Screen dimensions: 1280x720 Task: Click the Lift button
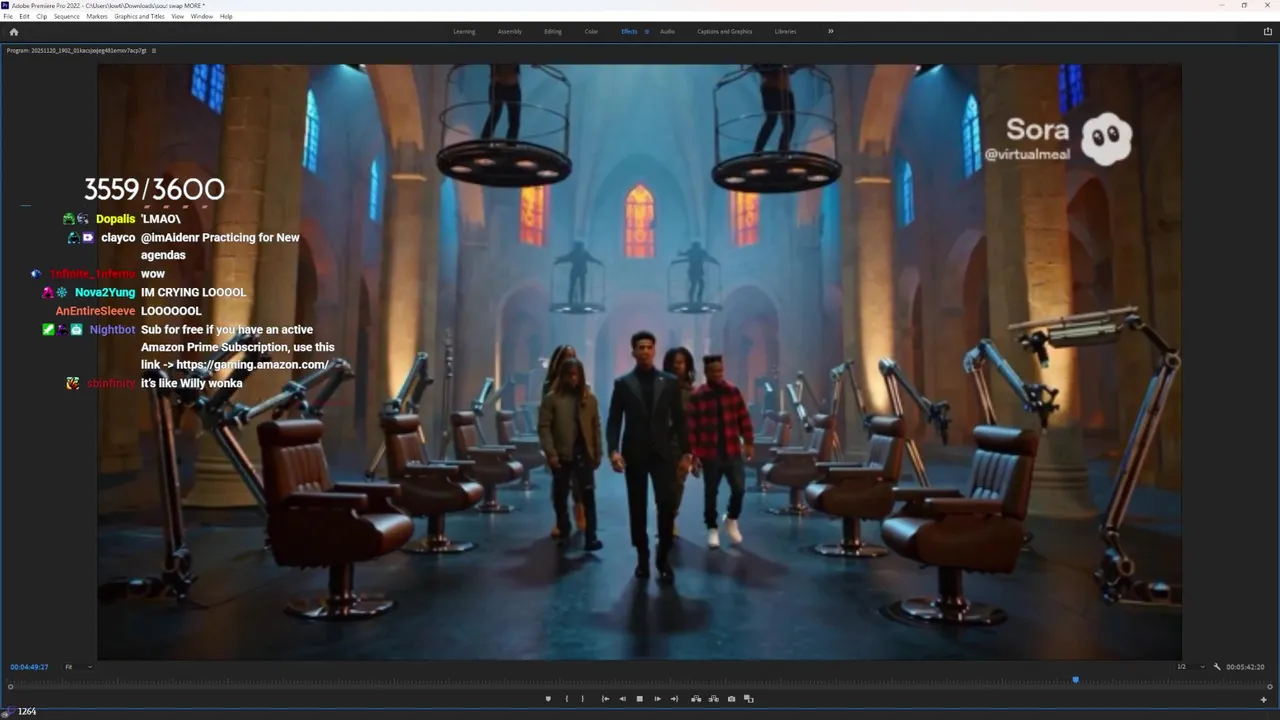pos(696,699)
